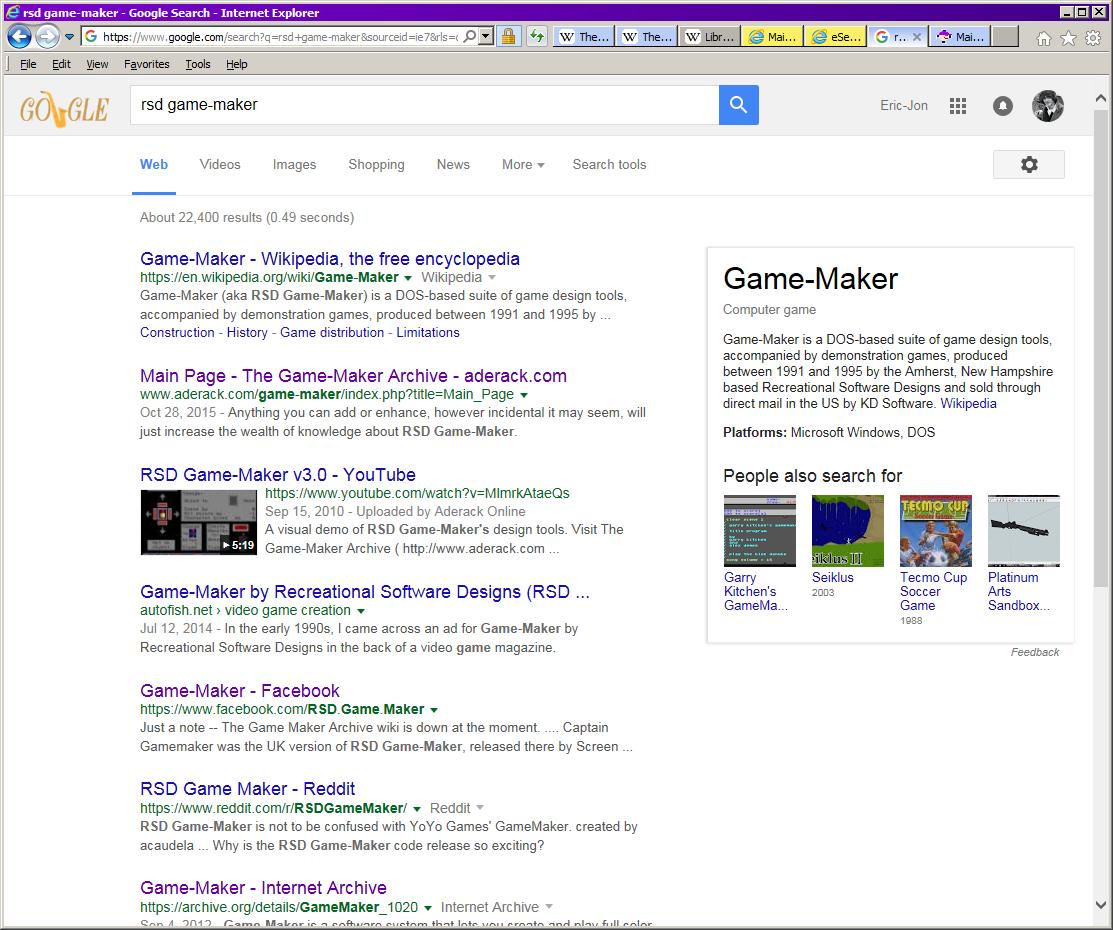
Task: Select the Shopping search tab
Action: coord(376,165)
